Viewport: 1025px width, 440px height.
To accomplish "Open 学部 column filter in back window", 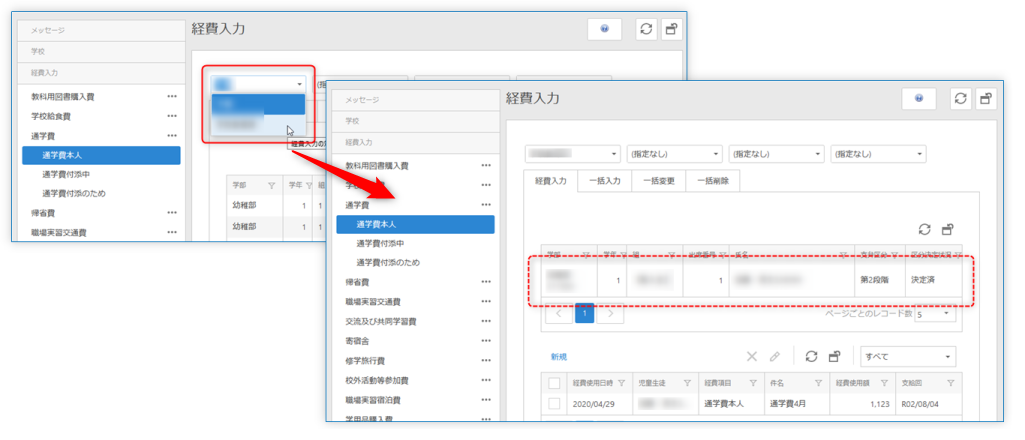I will tap(271, 186).
